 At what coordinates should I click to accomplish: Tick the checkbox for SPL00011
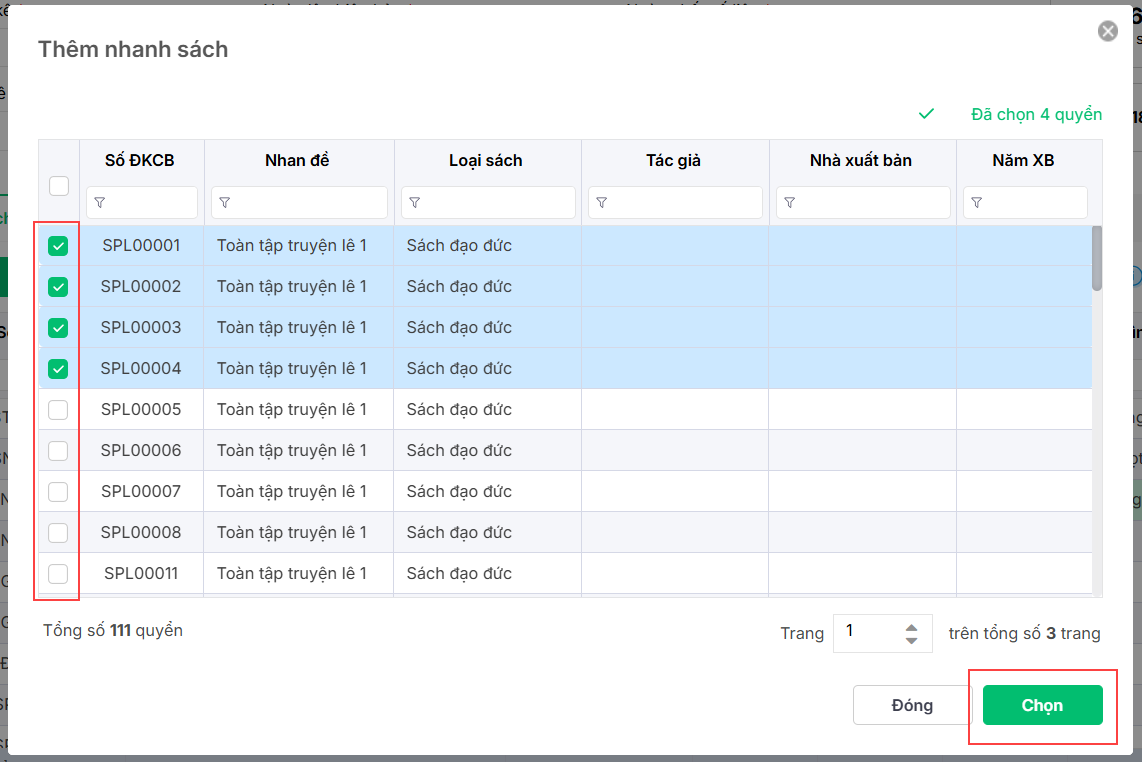59,574
